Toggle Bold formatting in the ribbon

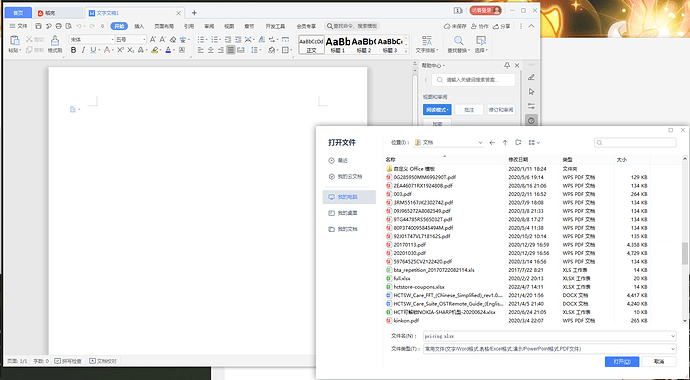[x=73, y=50]
